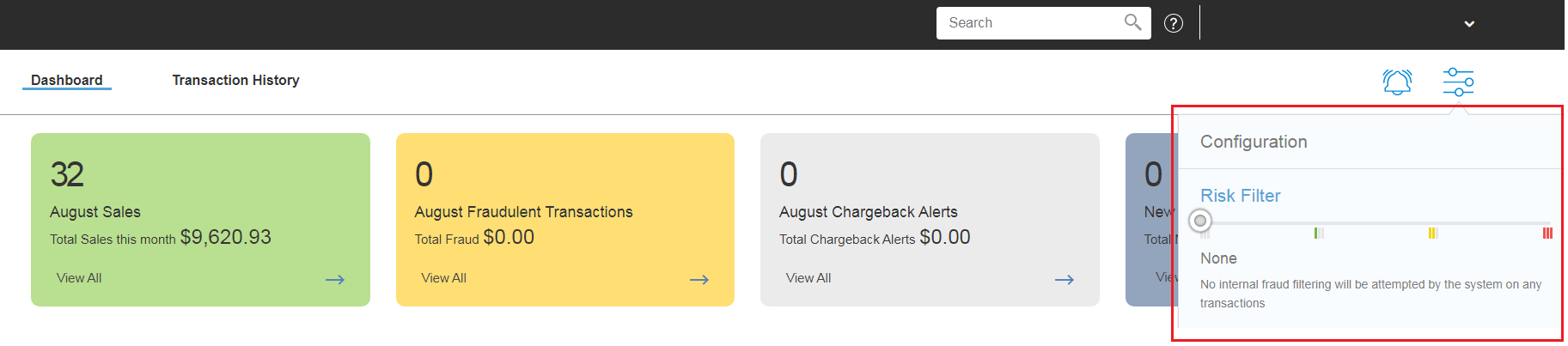This screenshot has height=346, width=1568.
Task: Open the help question mark icon
Action: [x=1173, y=23]
